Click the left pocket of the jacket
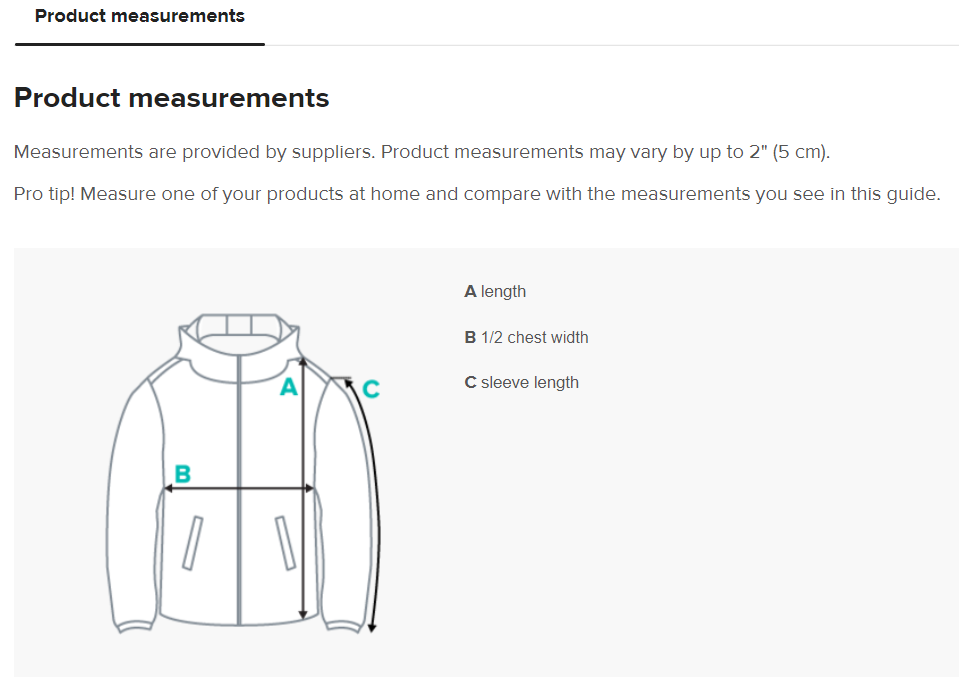The width and height of the screenshot is (959, 677). click(x=192, y=543)
